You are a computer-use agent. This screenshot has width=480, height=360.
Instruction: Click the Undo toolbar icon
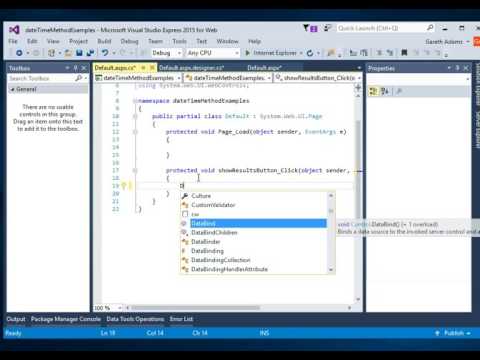[x=105, y=53]
